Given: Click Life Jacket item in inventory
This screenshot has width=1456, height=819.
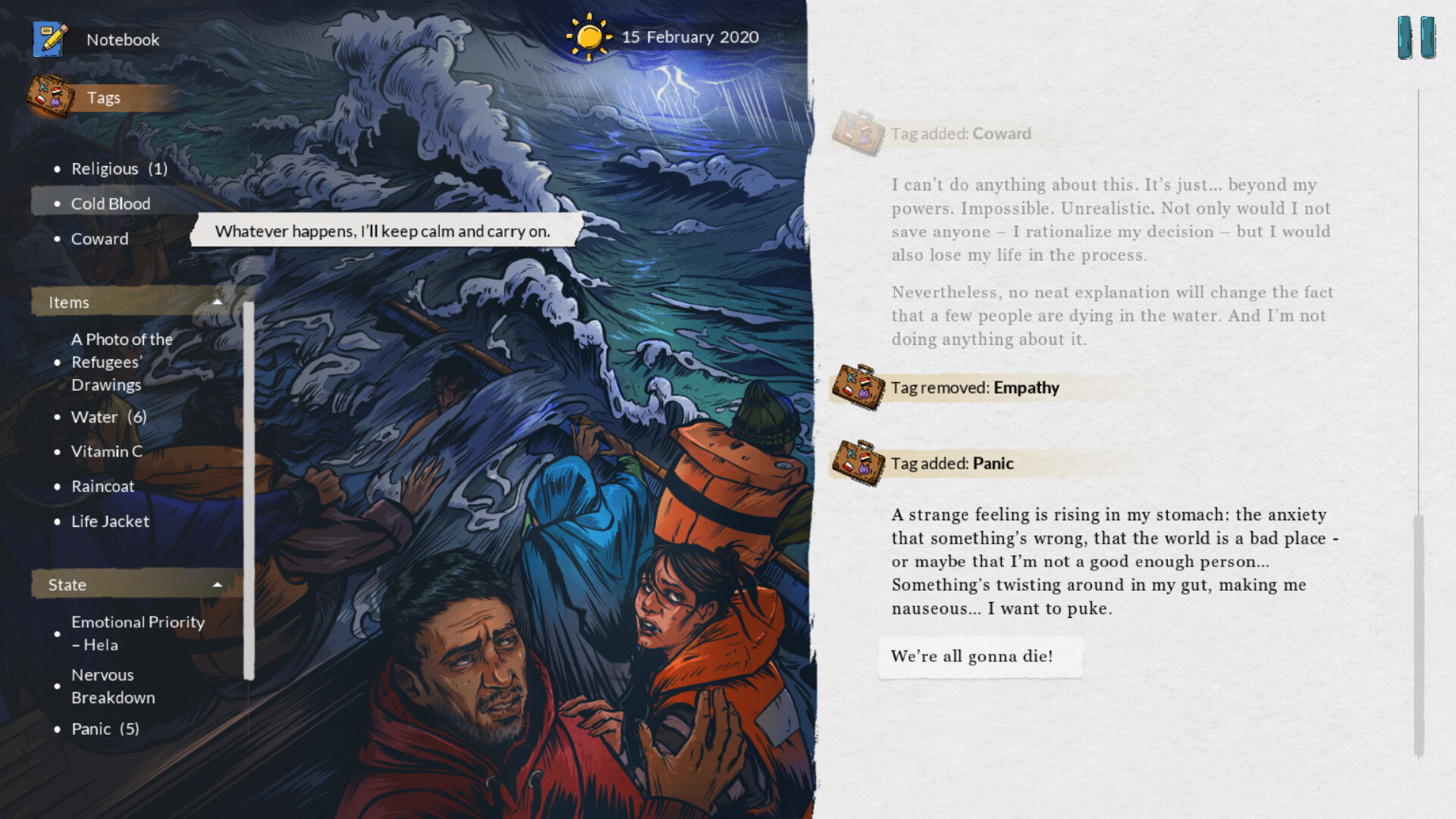Looking at the screenshot, I should tap(110, 520).
